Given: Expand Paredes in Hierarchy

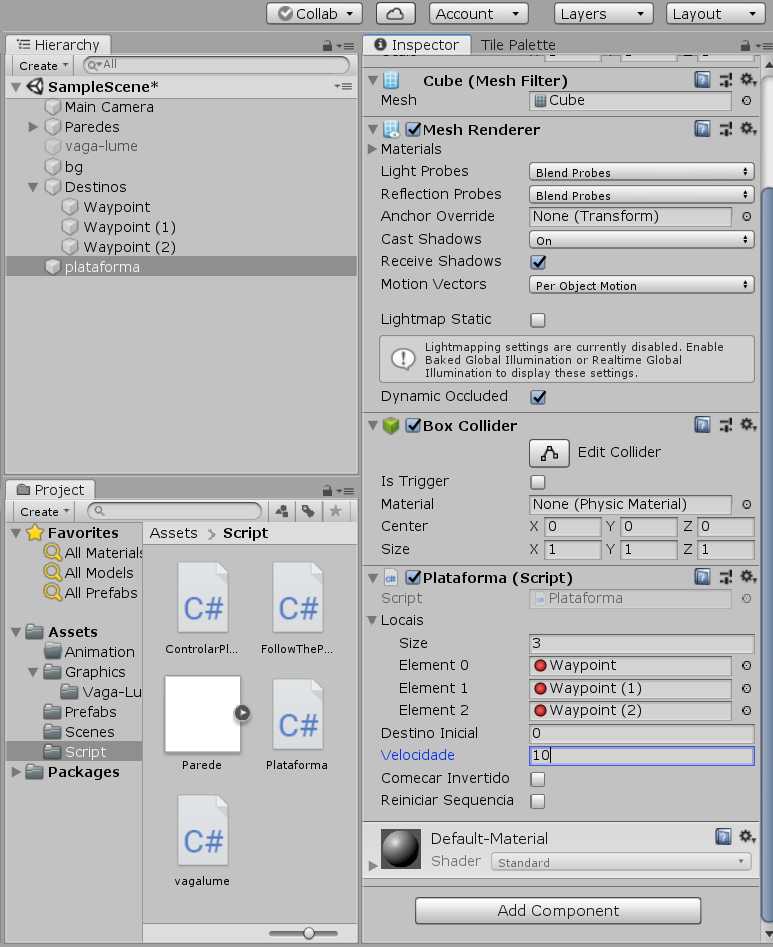Looking at the screenshot, I should click(33, 127).
